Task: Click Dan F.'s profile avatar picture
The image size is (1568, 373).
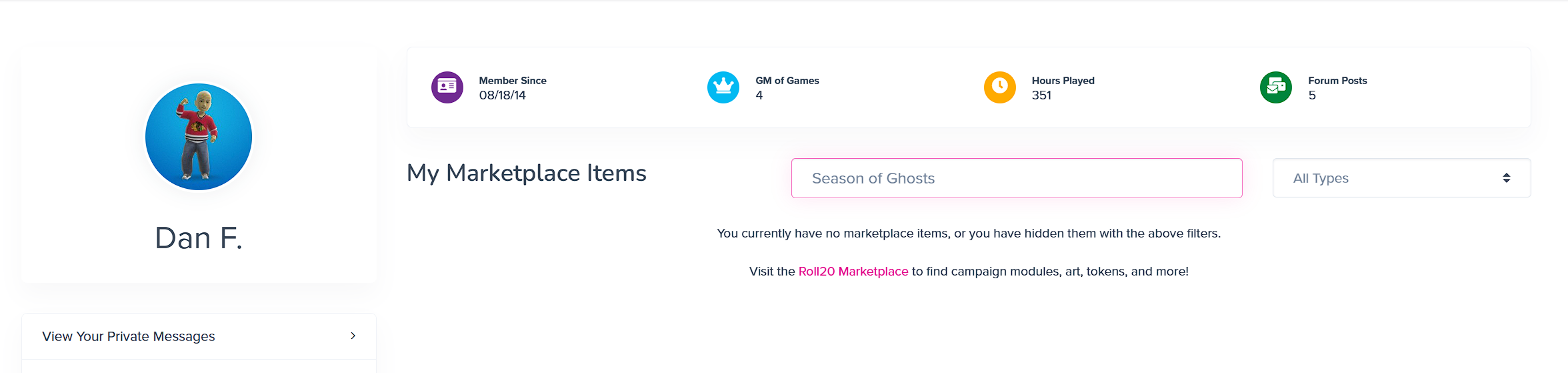Action: [x=199, y=137]
